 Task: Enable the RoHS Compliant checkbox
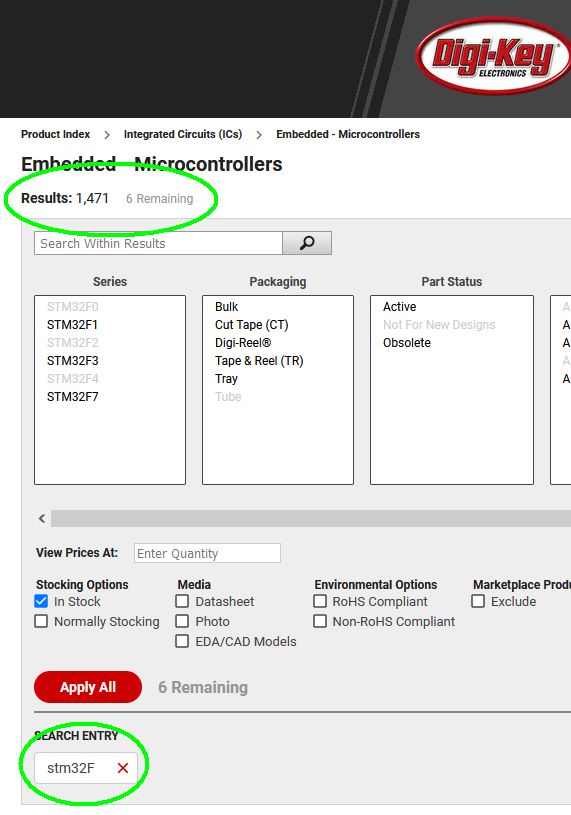[x=320, y=601]
